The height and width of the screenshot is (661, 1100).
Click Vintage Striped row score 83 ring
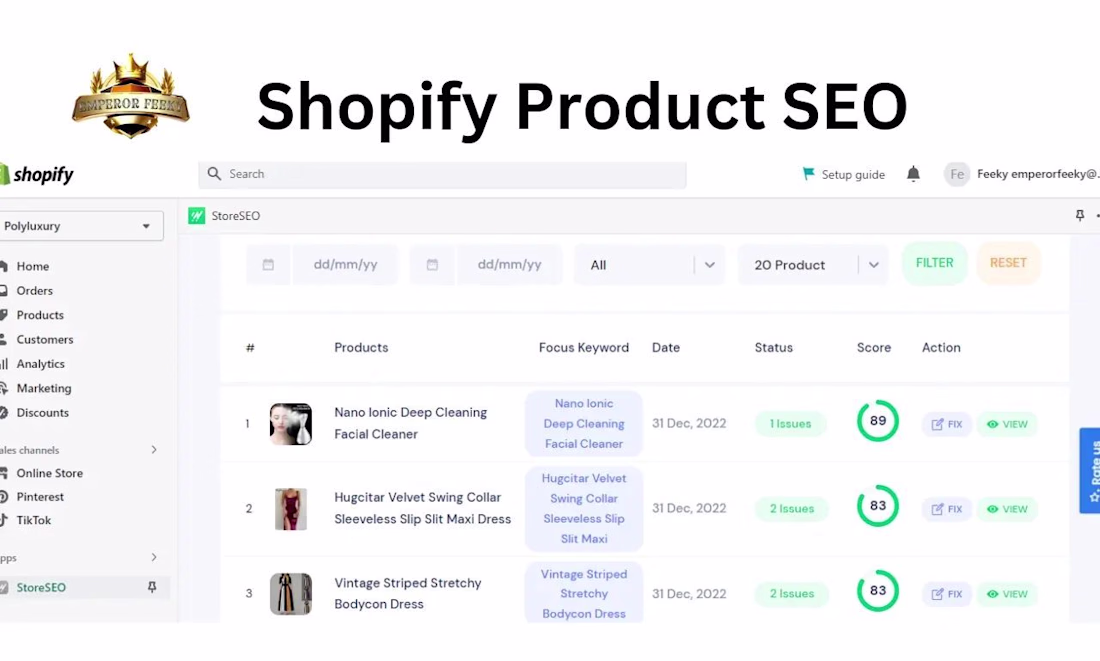[878, 591]
